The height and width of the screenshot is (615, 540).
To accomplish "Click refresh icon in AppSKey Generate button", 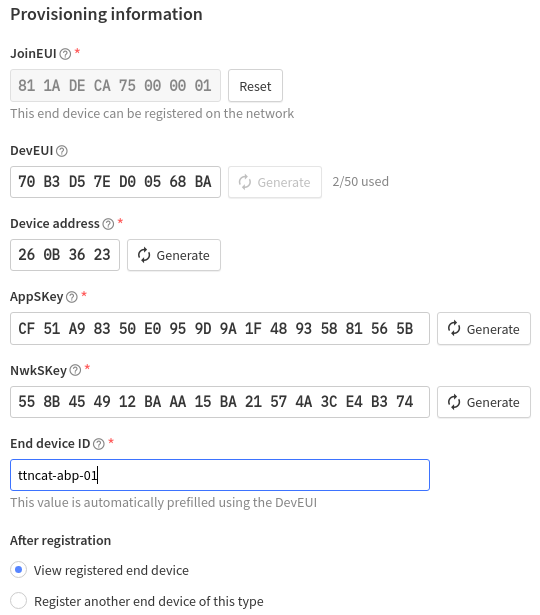I will pyautogui.click(x=454, y=329).
